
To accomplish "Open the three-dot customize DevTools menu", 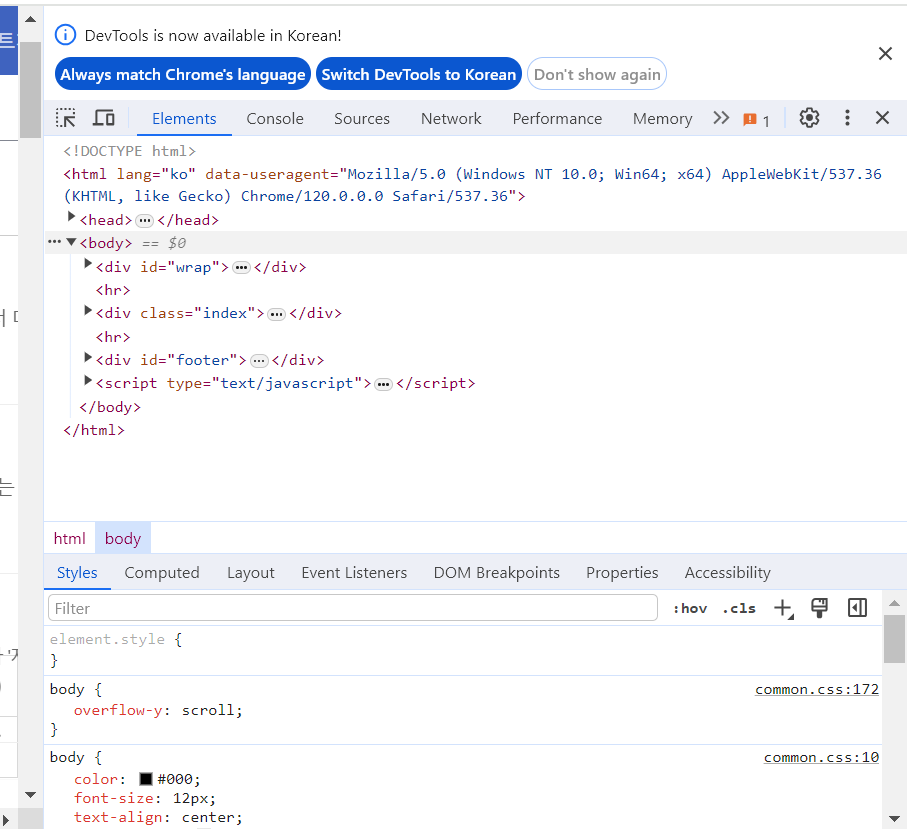I will 847,118.
